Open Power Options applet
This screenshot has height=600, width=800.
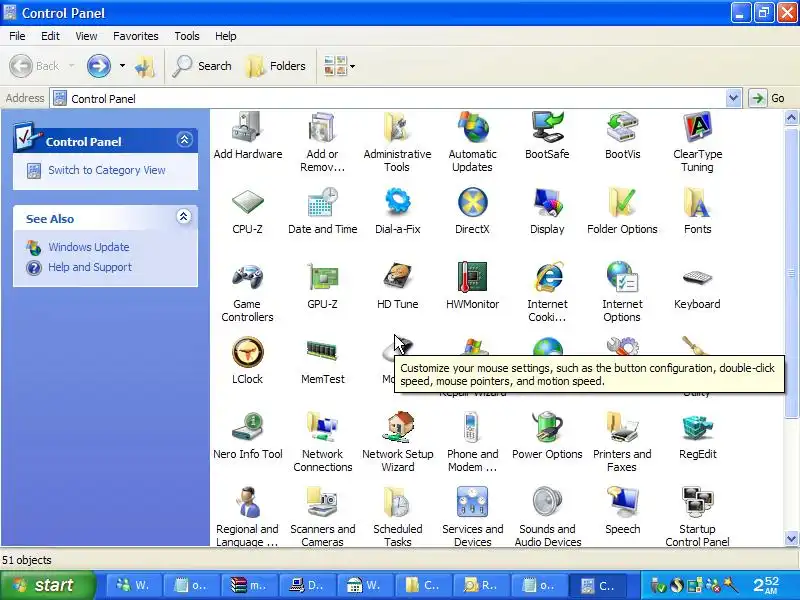coord(547,436)
